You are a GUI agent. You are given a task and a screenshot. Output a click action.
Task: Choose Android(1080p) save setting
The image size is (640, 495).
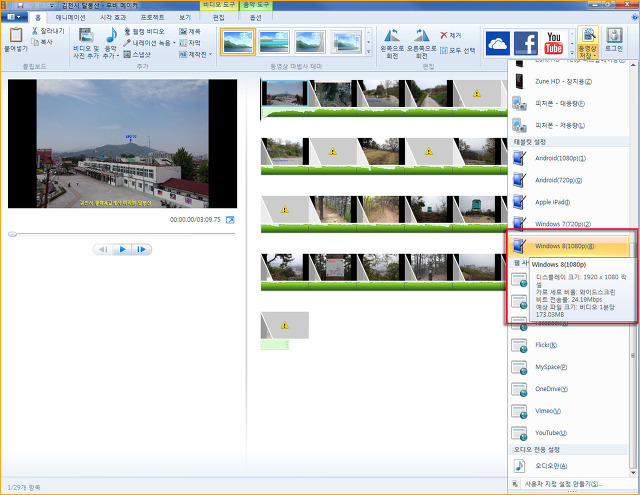pos(568,158)
